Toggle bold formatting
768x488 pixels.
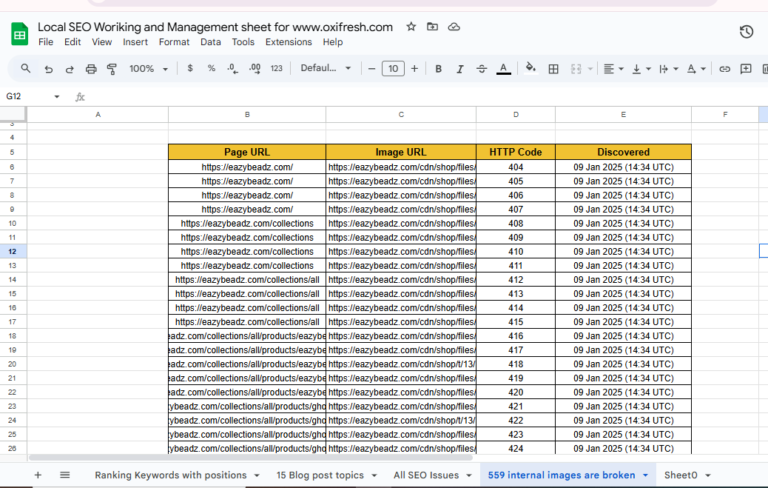(x=438, y=69)
